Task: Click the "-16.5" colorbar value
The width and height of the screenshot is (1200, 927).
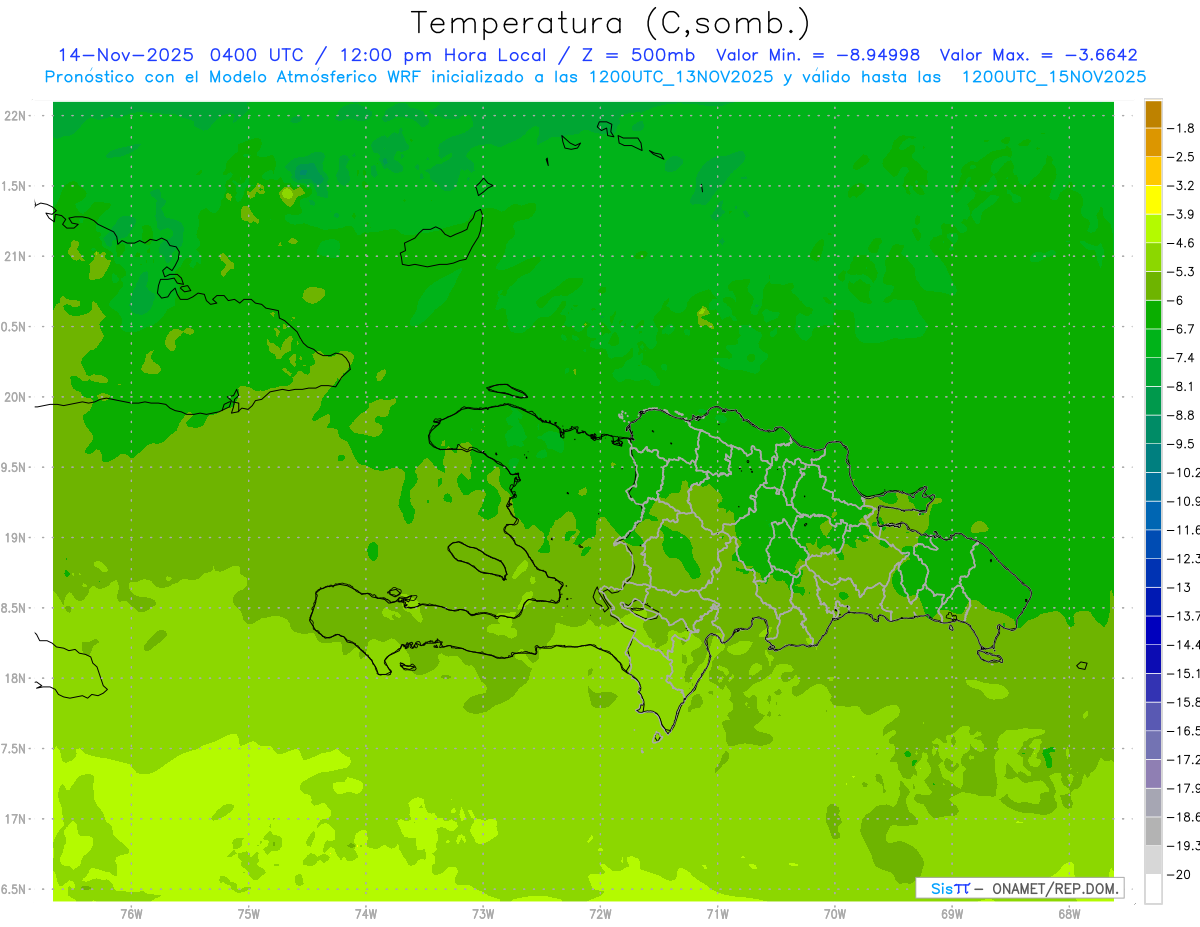Action: point(1183,731)
